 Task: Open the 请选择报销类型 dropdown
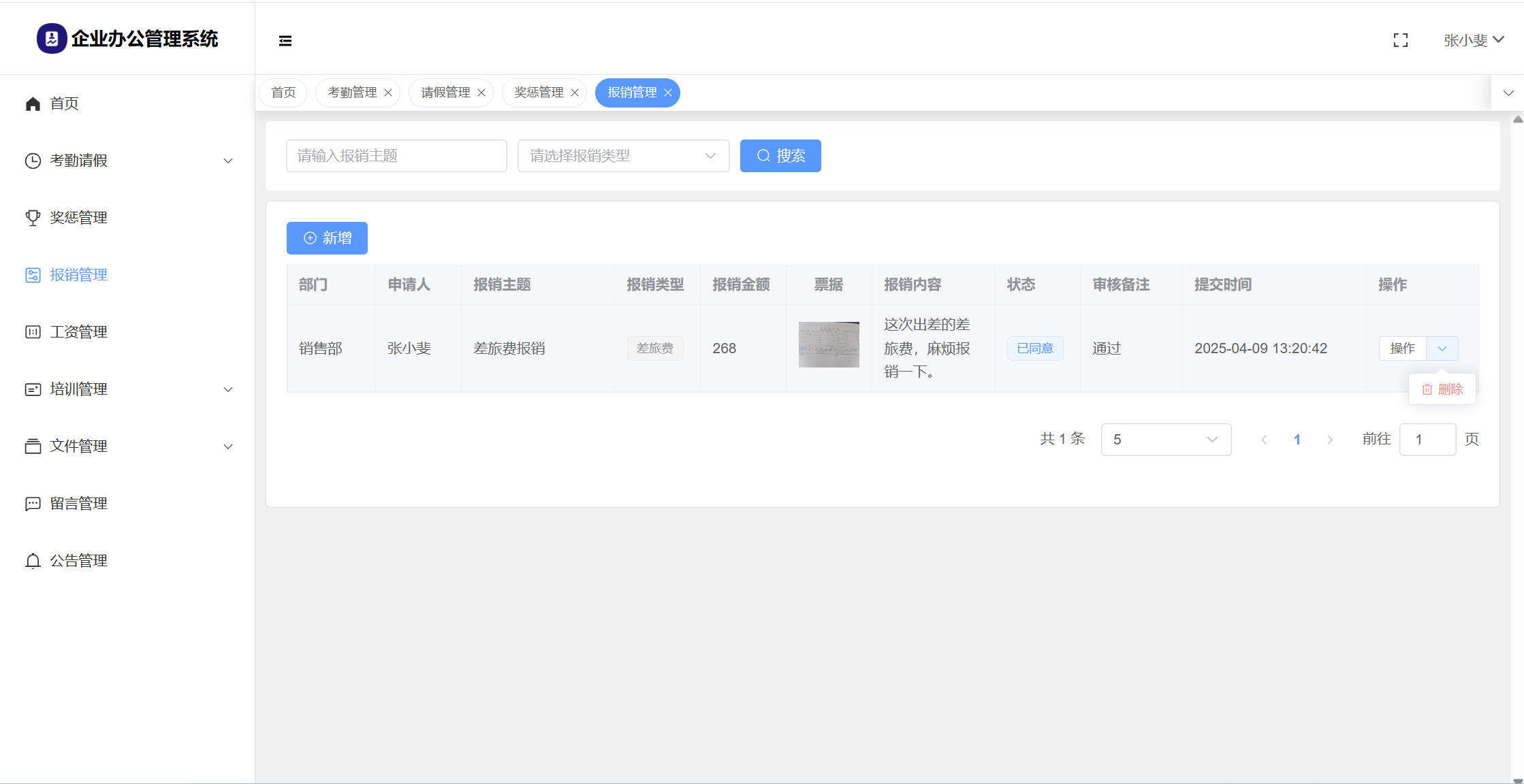click(623, 156)
